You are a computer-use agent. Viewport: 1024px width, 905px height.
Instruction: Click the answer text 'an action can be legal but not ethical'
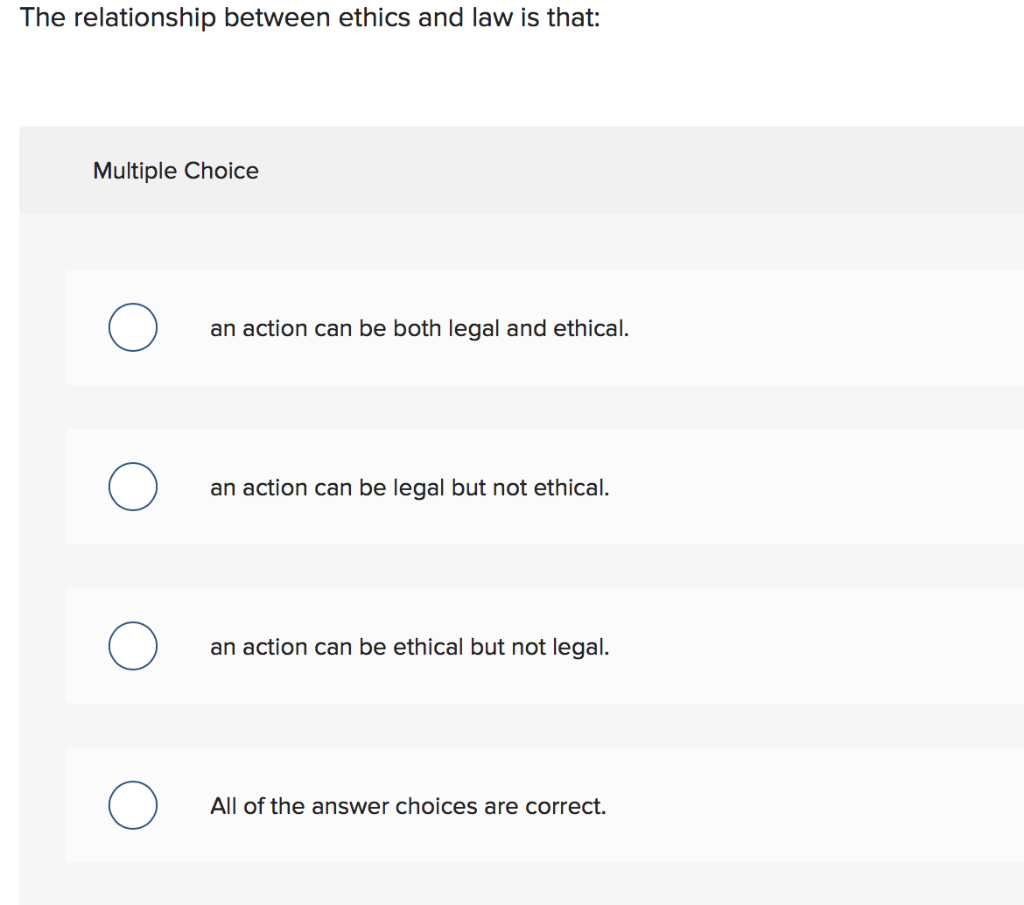pyautogui.click(x=409, y=487)
